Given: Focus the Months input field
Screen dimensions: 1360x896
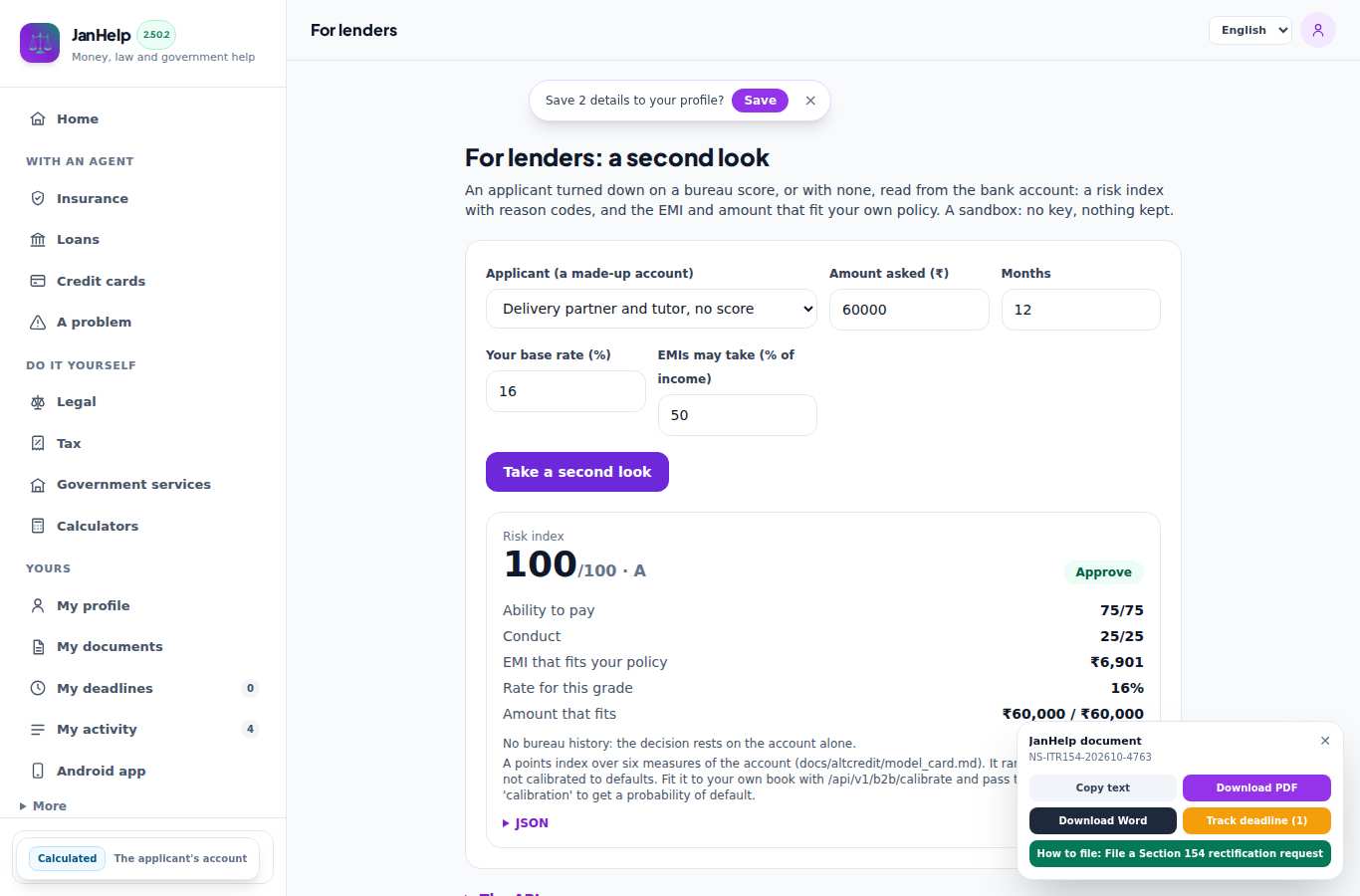Looking at the screenshot, I should point(1081,310).
